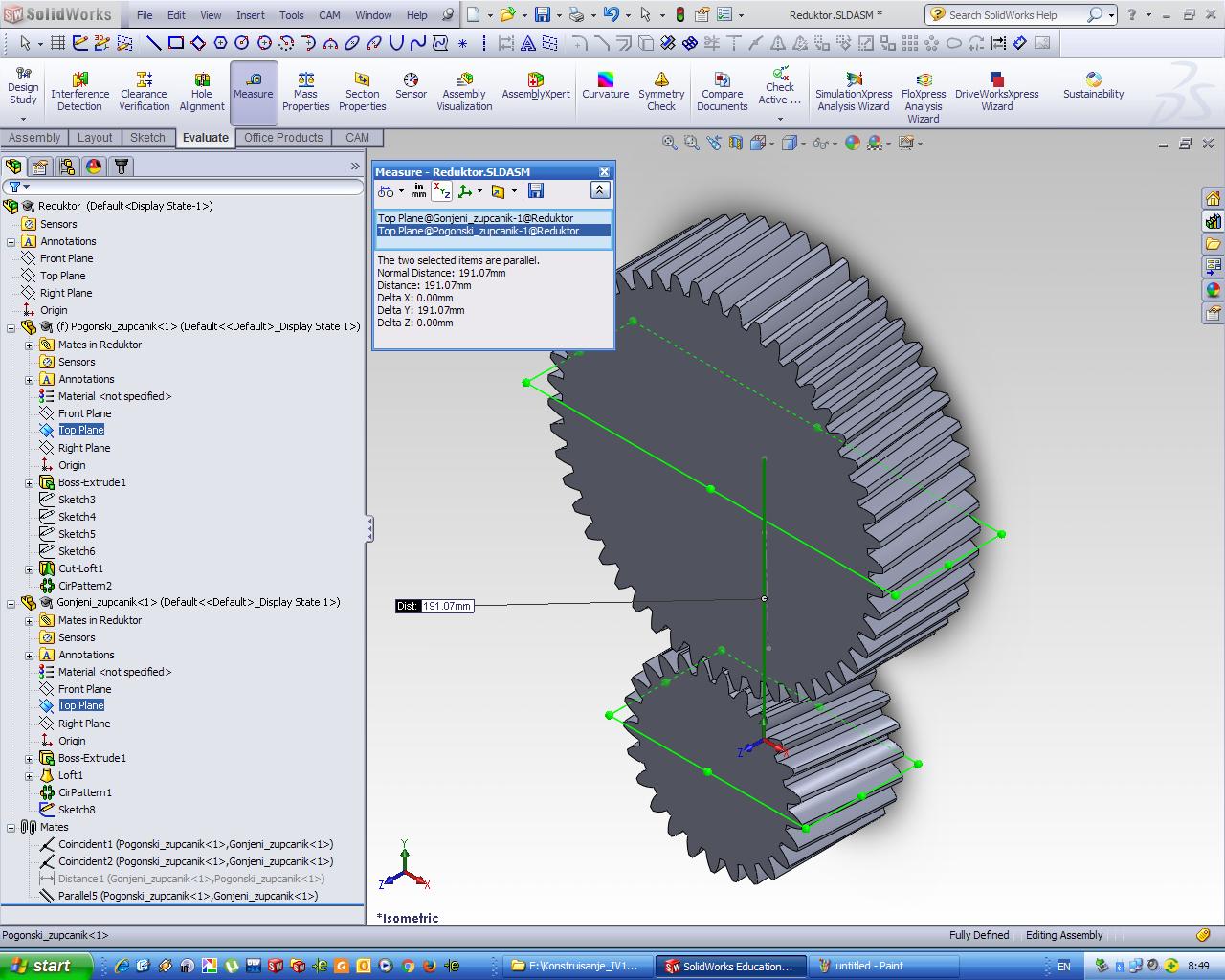Image resolution: width=1225 pixels, height=980 pixels.
Task: Switch to the Assembly tab
Action: tap(34, 138)
